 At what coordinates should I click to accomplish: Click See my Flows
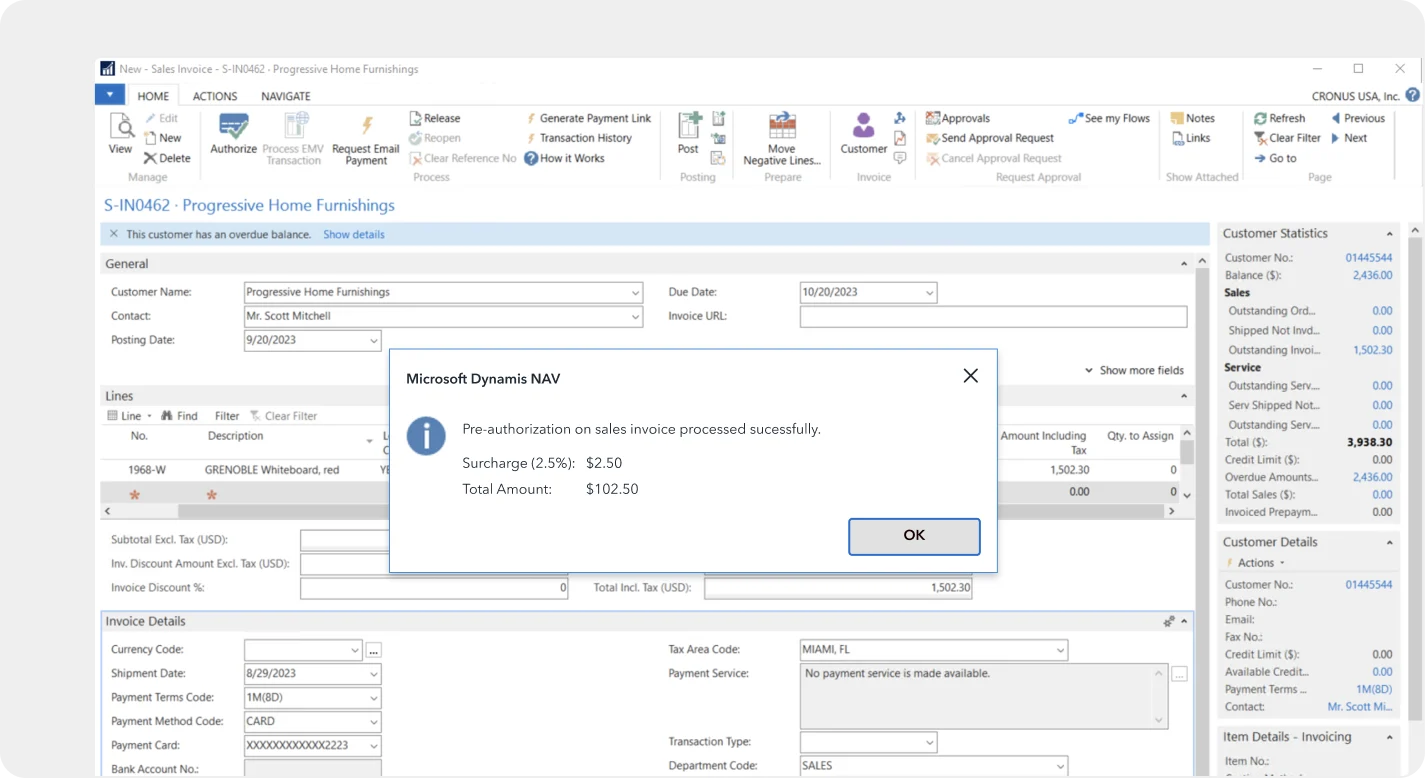point(1109,118)
